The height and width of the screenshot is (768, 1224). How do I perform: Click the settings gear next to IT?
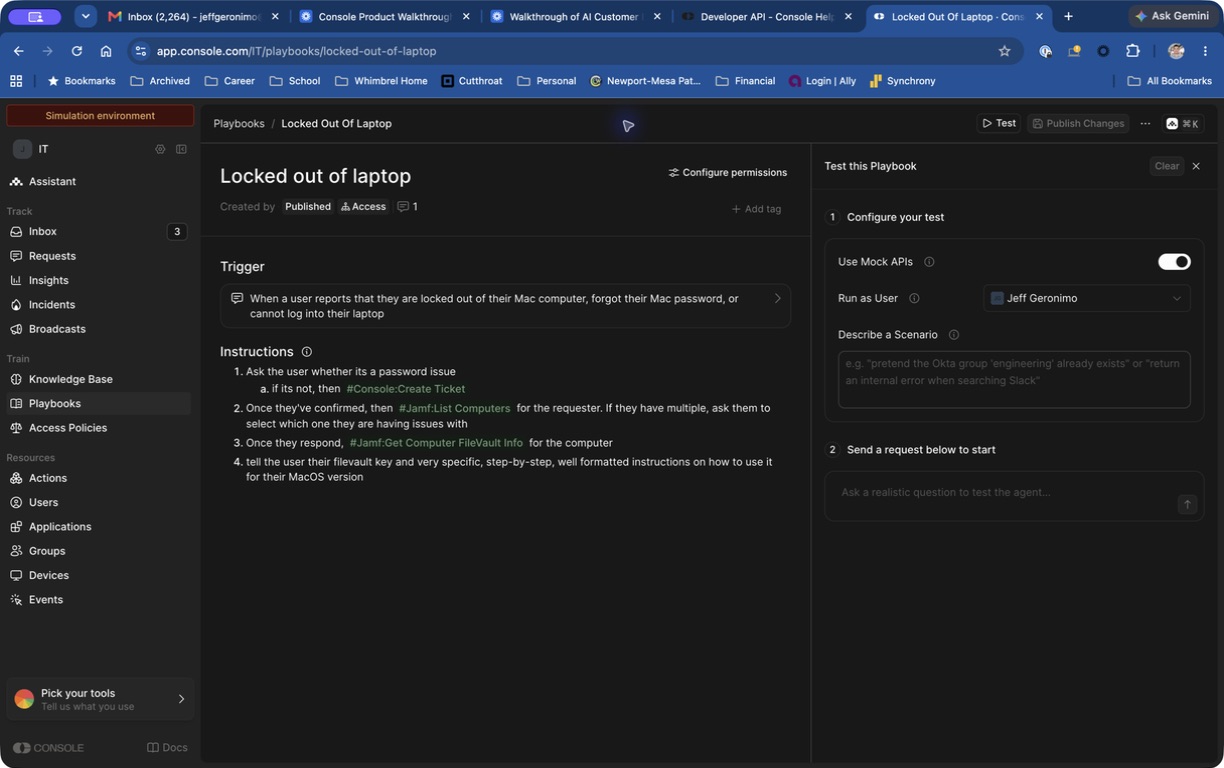coord(160,149)
